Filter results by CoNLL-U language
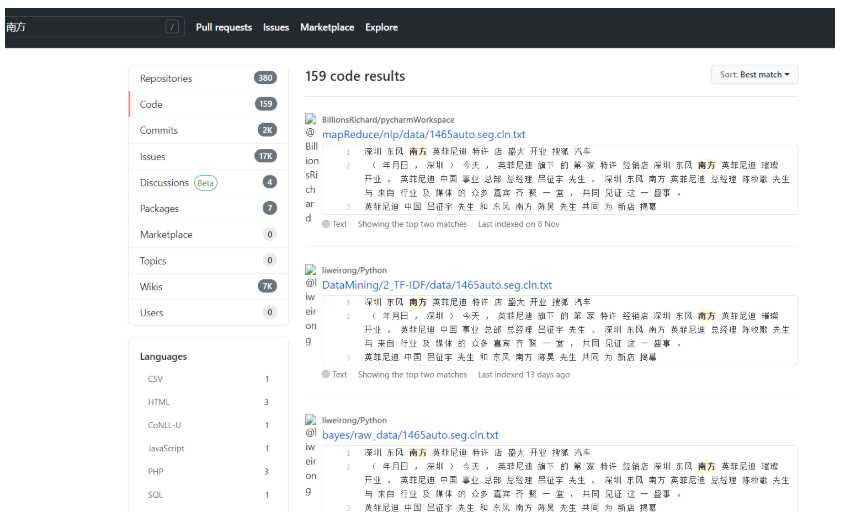 [208, 425]
